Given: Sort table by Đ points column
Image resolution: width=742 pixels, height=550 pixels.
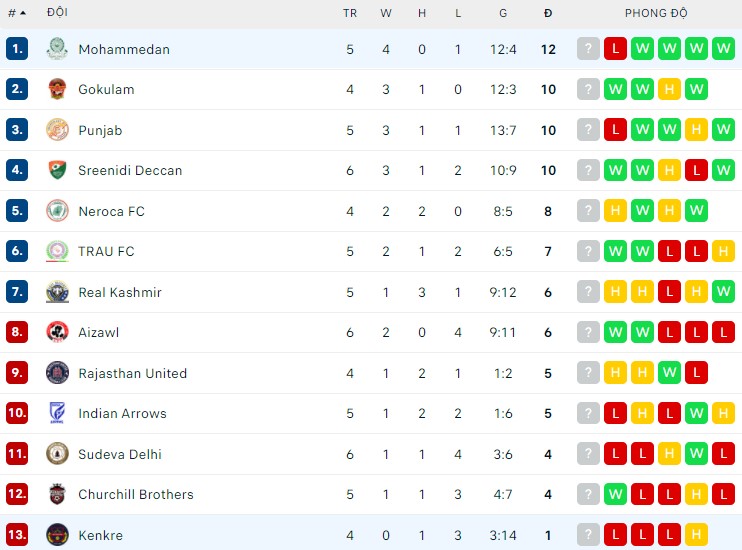Looking at the screenshot, I should 548,13.
